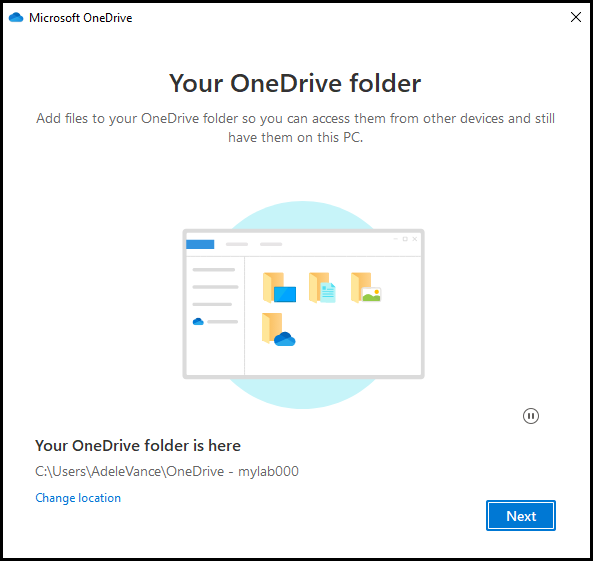Click the Next button
The image size is (593, 561).
point(521,516)
